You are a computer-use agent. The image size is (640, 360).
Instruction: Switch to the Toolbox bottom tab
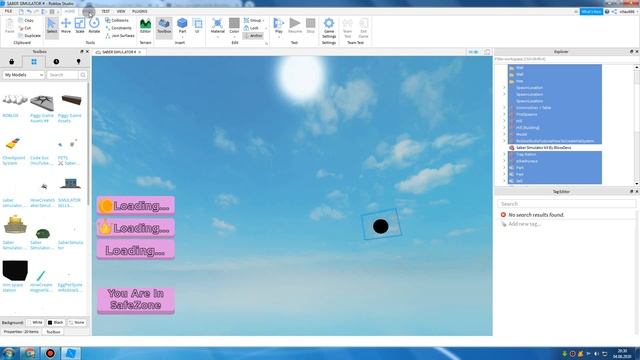pyautogui.click(x=53, y=332)
